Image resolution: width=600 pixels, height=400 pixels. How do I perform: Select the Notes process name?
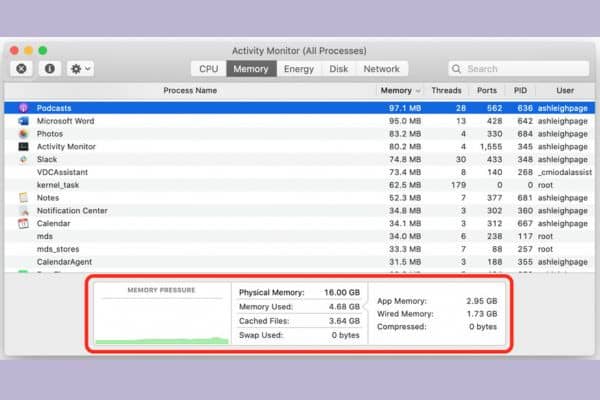pos(48,198)
